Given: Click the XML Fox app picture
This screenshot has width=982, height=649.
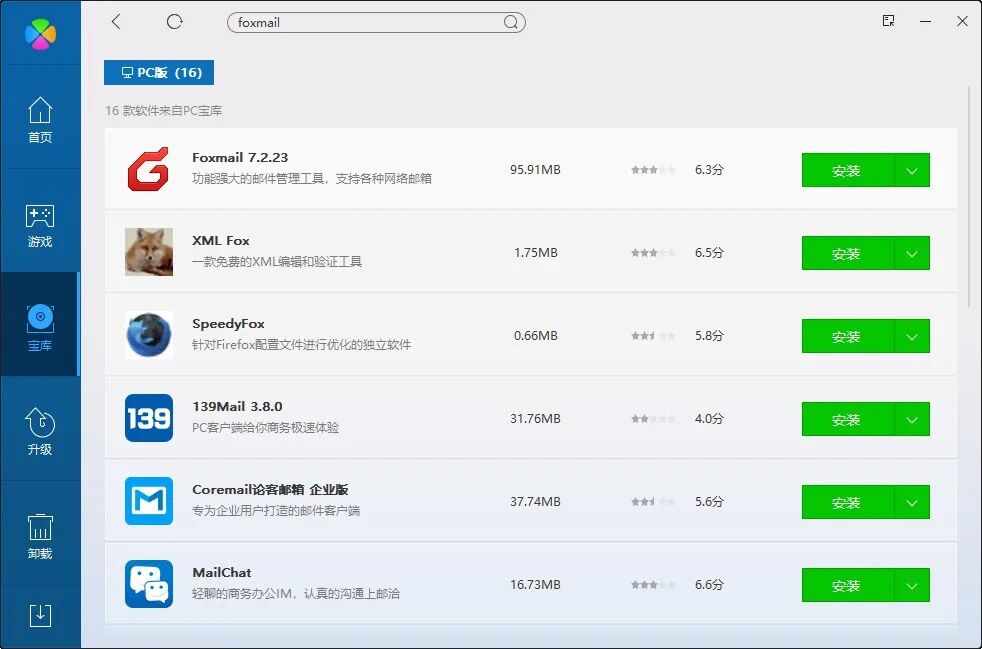Looking at the screenshot, I should 148,252.
